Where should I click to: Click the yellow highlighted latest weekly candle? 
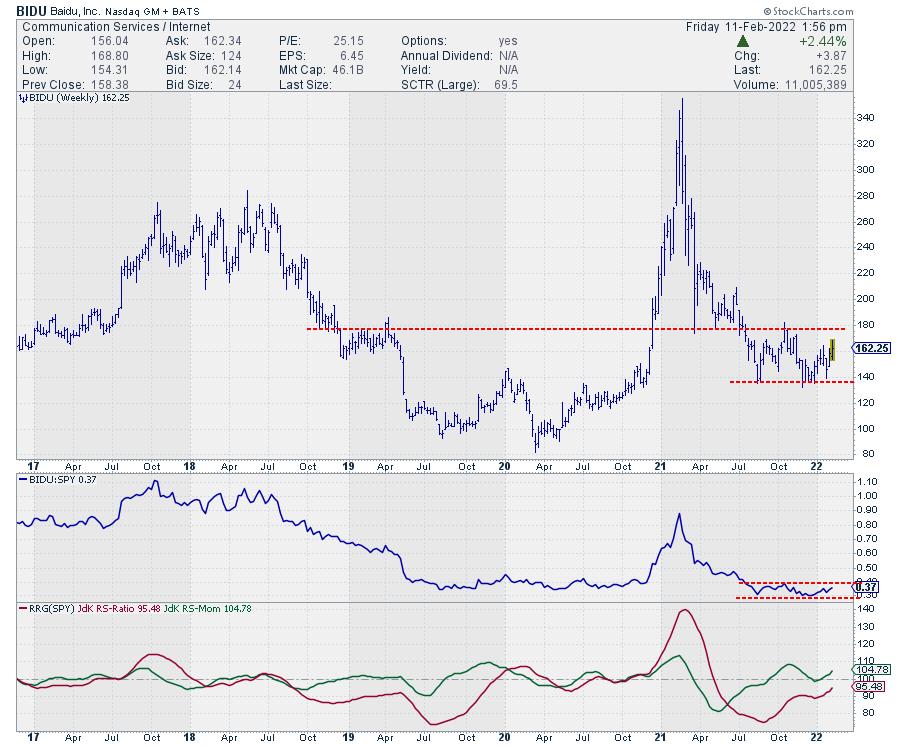coord(832,351)
